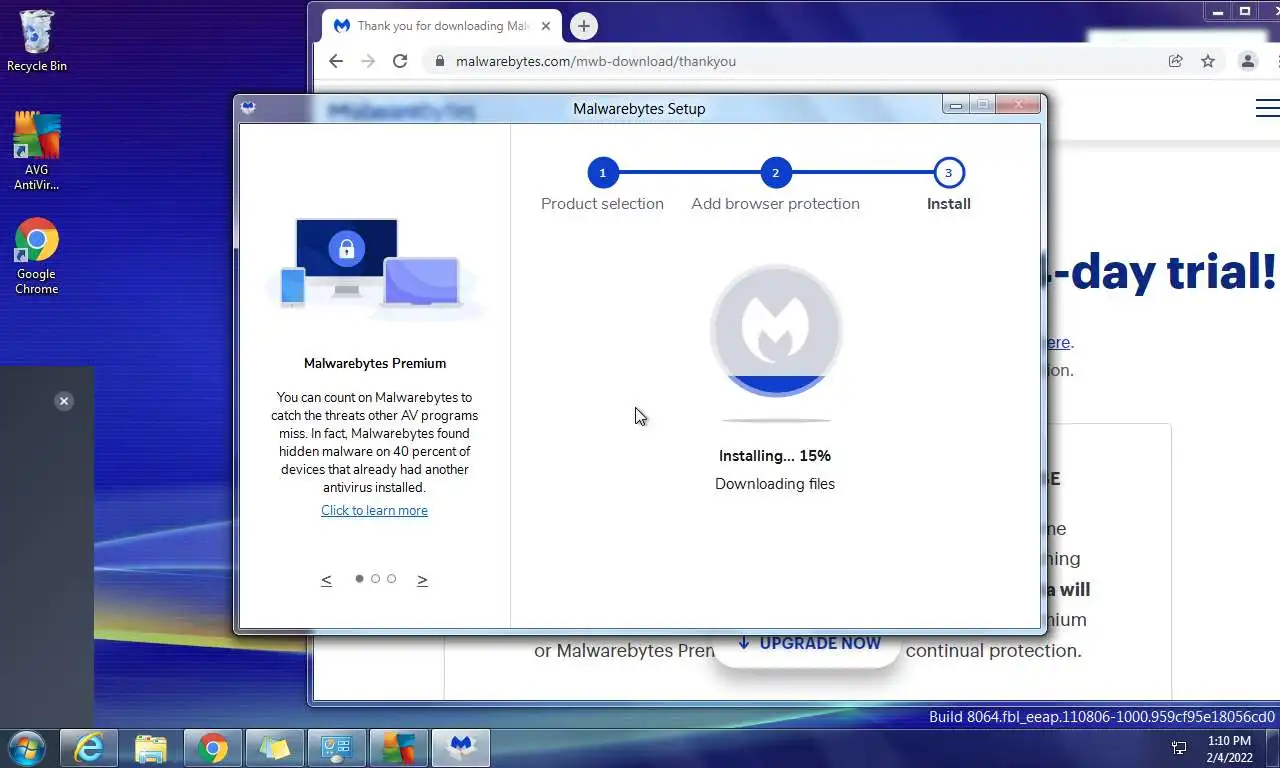This screenshot has width=1280, height=768.
Task: Click the 'Add browser protection' step label
Action: coord(775,204)
